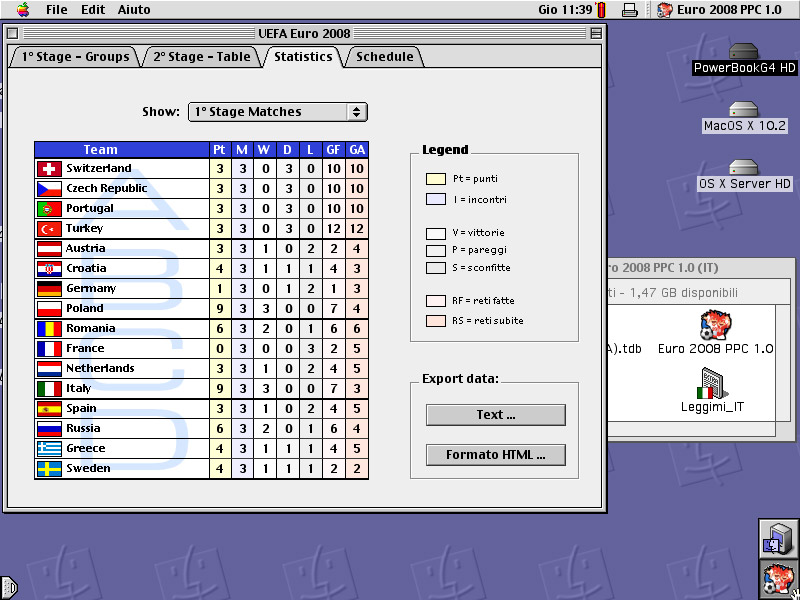The height and width of the screenshot is (600, 800).
Task: Click the team name Czech Republic
Action: pyautogui.click(x=107, y=188)
